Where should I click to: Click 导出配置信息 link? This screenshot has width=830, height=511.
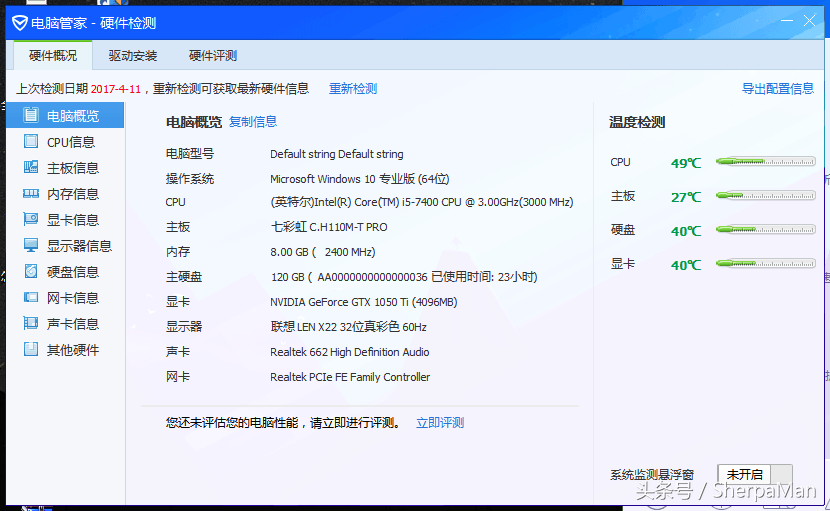778,88
